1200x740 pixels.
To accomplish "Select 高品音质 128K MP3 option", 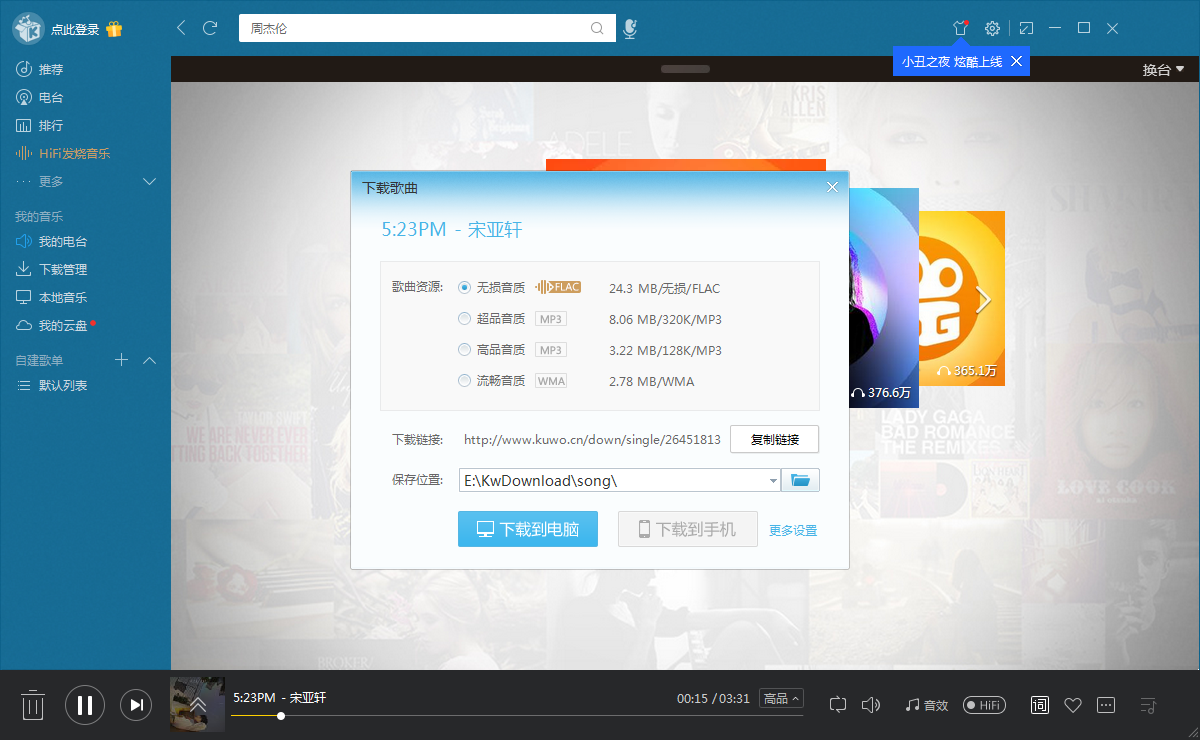I will 464,350.
